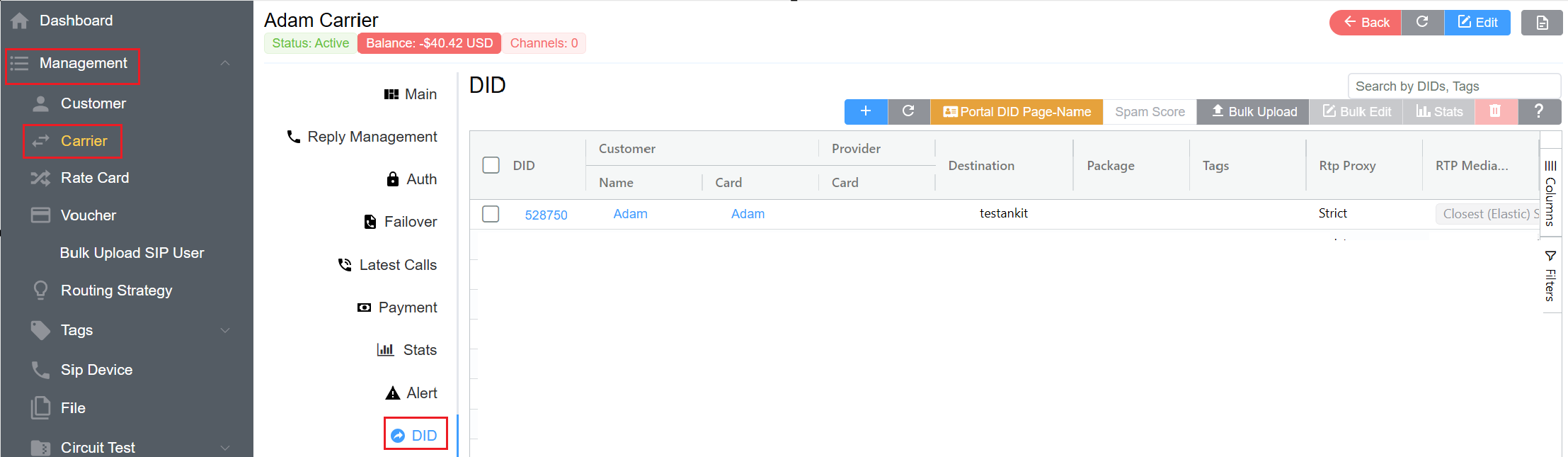Focus the Search by DIDs, Tags field
This screenshot has width=1568, height=457.
pos(1453,86)
